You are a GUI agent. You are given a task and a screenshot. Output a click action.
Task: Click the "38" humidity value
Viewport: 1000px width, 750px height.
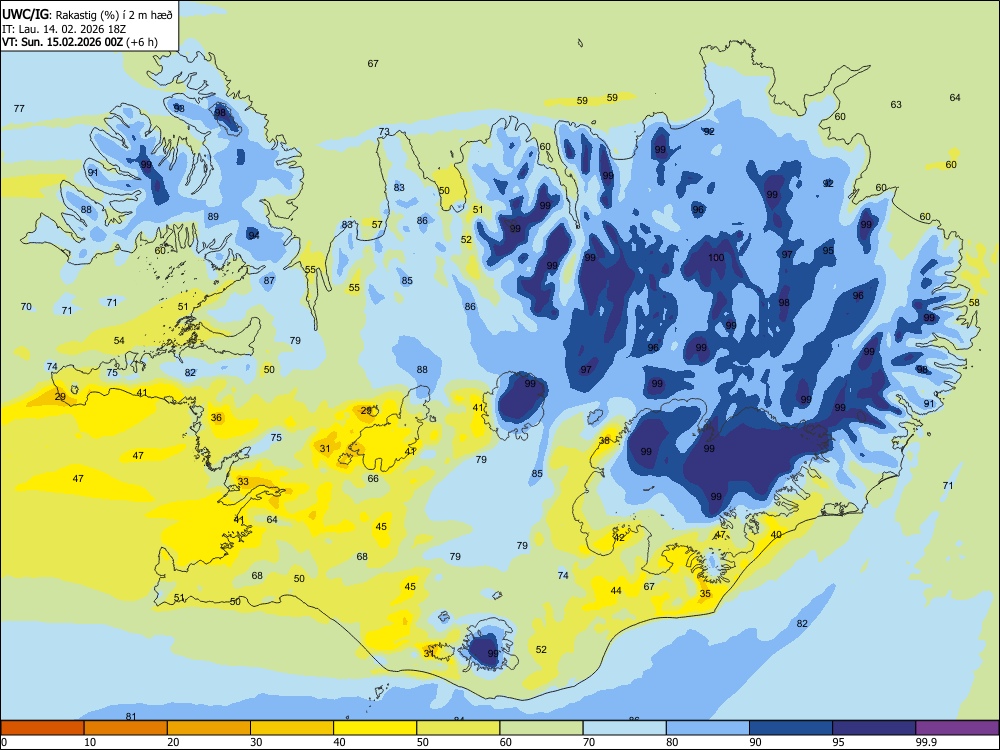(x=604, y=441)
